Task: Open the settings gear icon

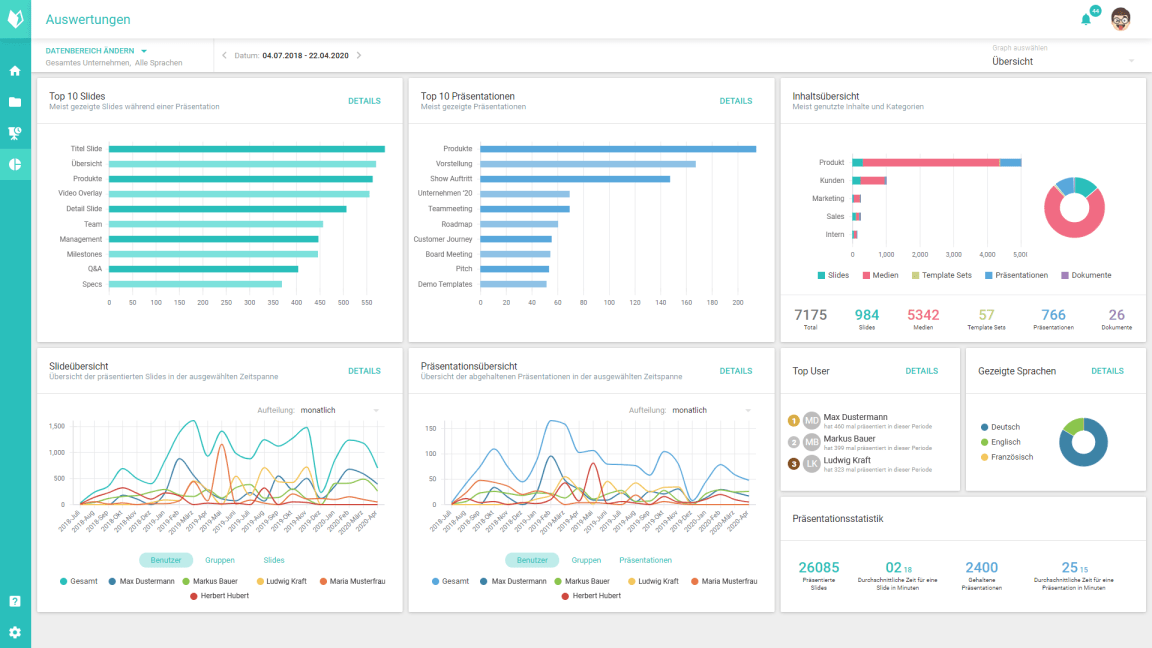Action: [x=15, y=632]
